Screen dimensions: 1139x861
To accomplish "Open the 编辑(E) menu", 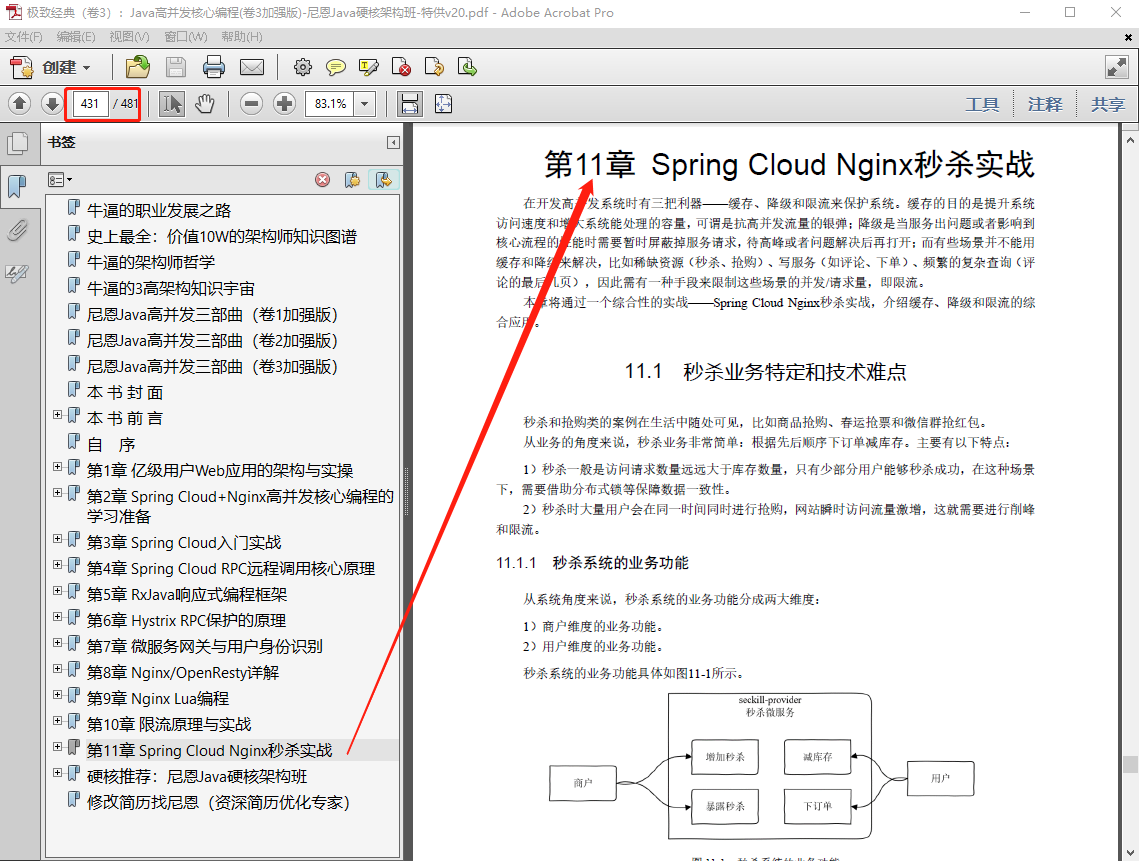I will (76, 36).
